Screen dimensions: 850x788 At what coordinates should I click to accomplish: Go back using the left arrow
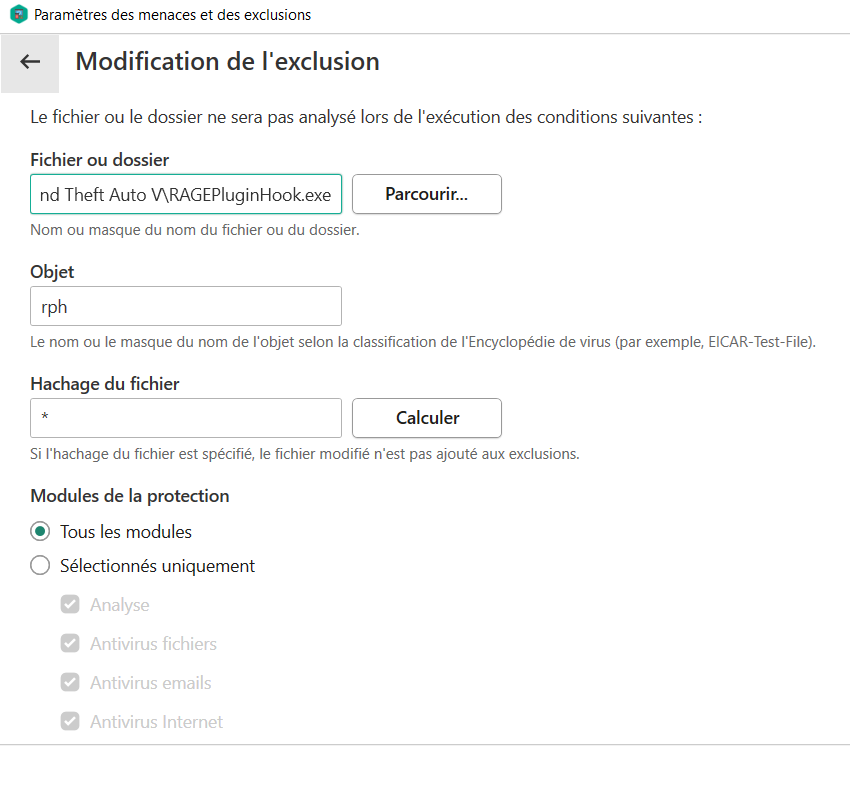[x=30, y=62]
